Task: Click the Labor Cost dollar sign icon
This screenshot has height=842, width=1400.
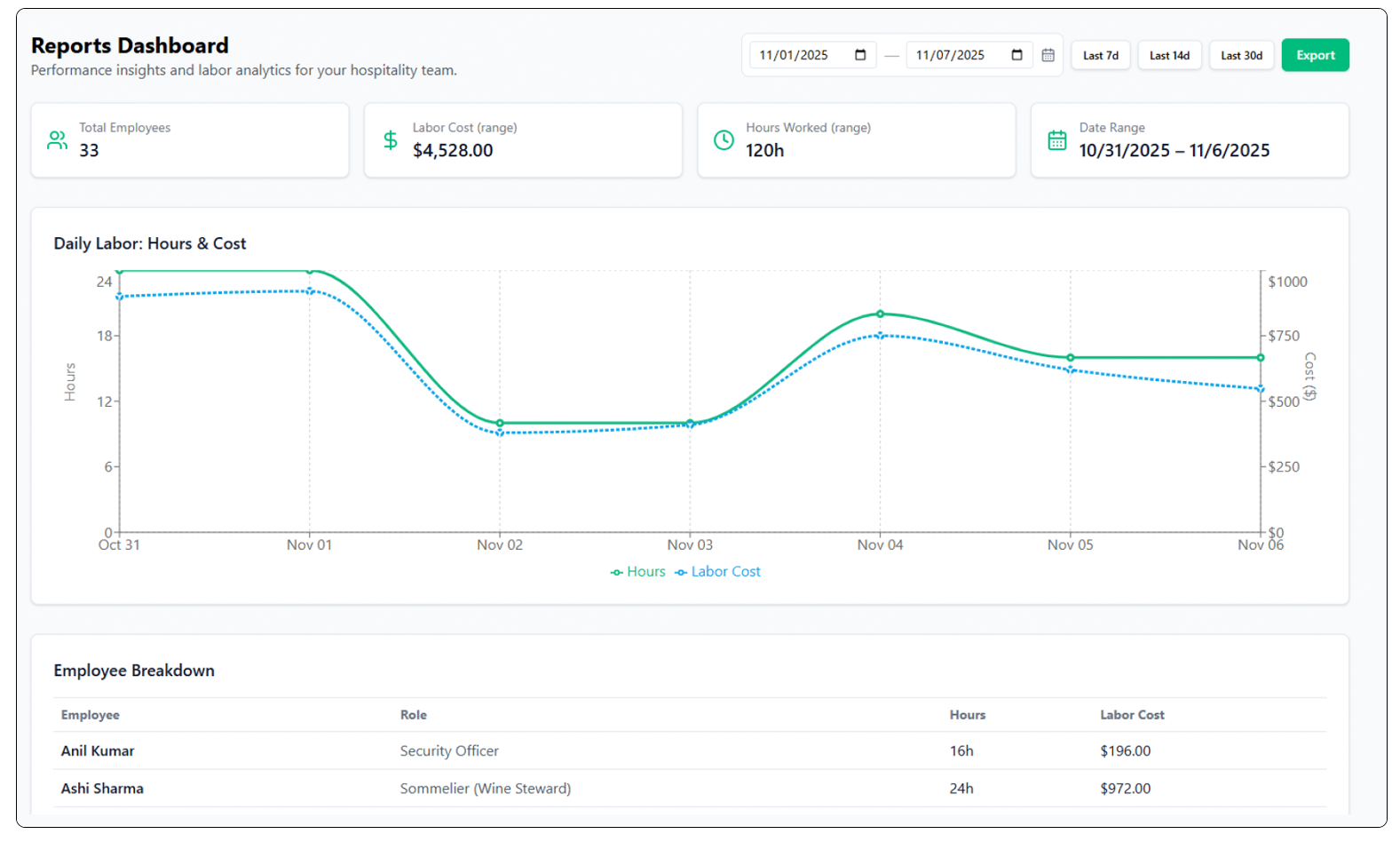Action: (x=390, y=140)
